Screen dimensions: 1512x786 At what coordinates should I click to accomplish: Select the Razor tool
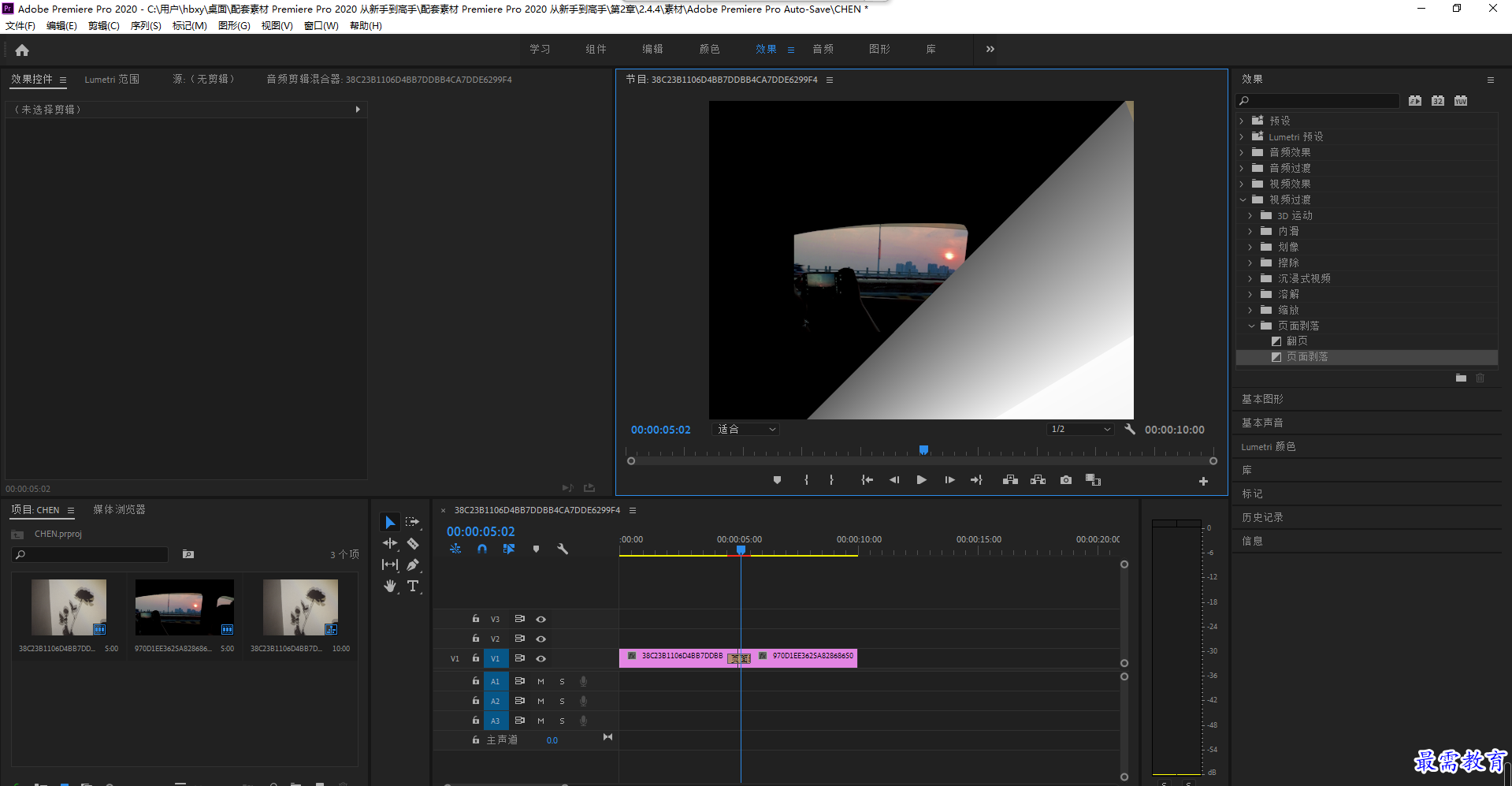(x=413, y=543)
